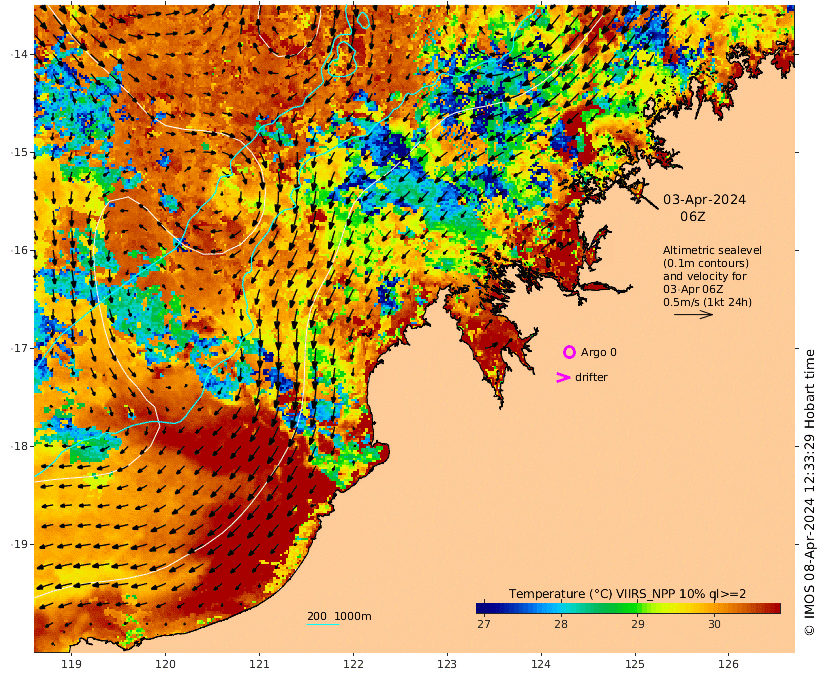Click the '(0.1m contours)' caption line

705,263
